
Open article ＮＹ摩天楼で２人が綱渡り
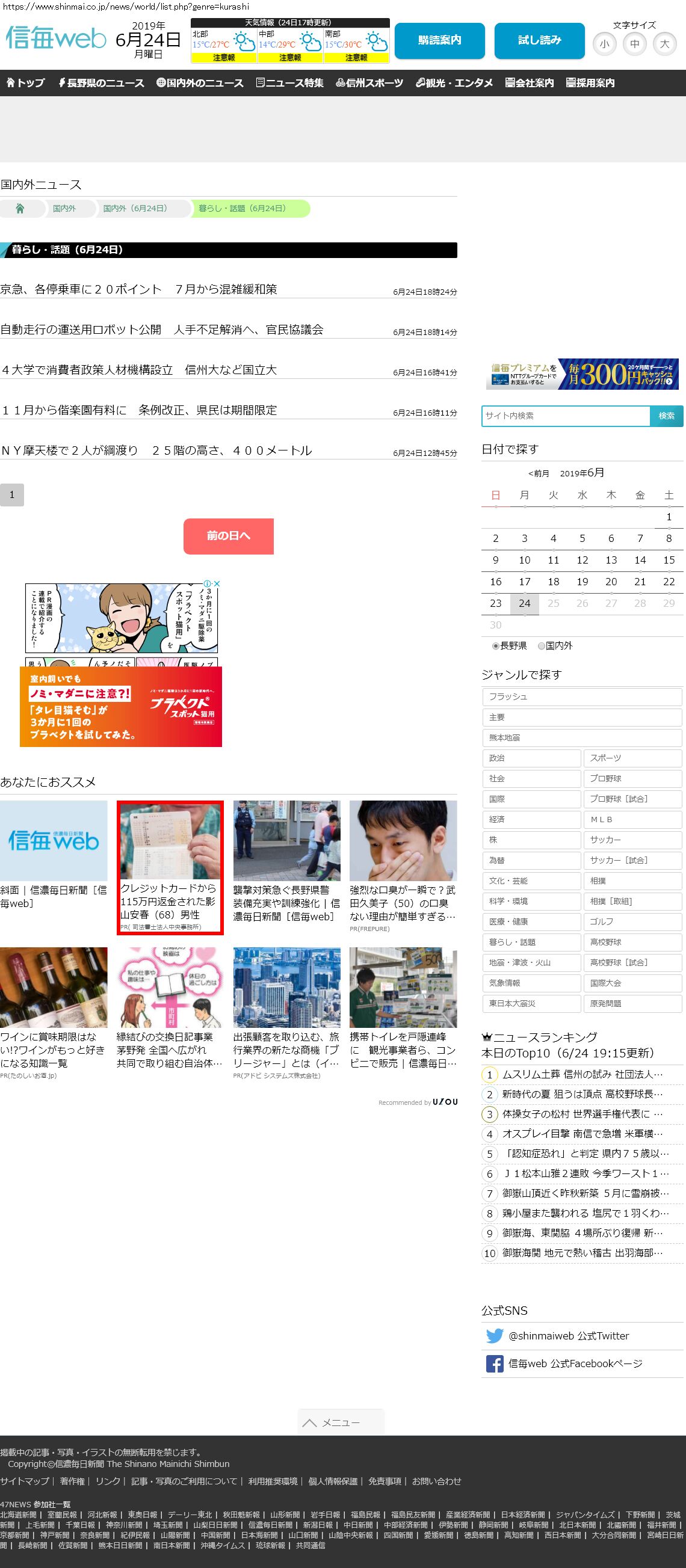(156, 450)
